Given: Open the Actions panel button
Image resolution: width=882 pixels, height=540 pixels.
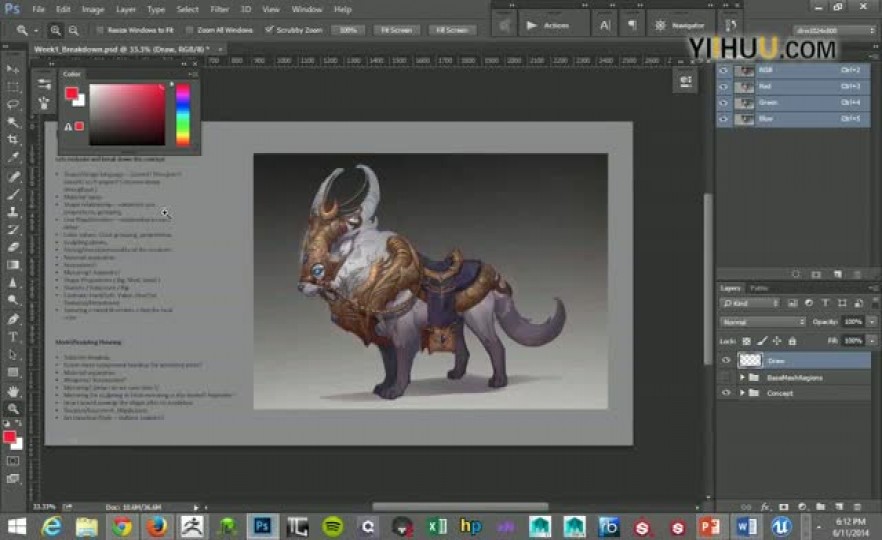Looking at the screenshot, I should [x=554, y=25].
